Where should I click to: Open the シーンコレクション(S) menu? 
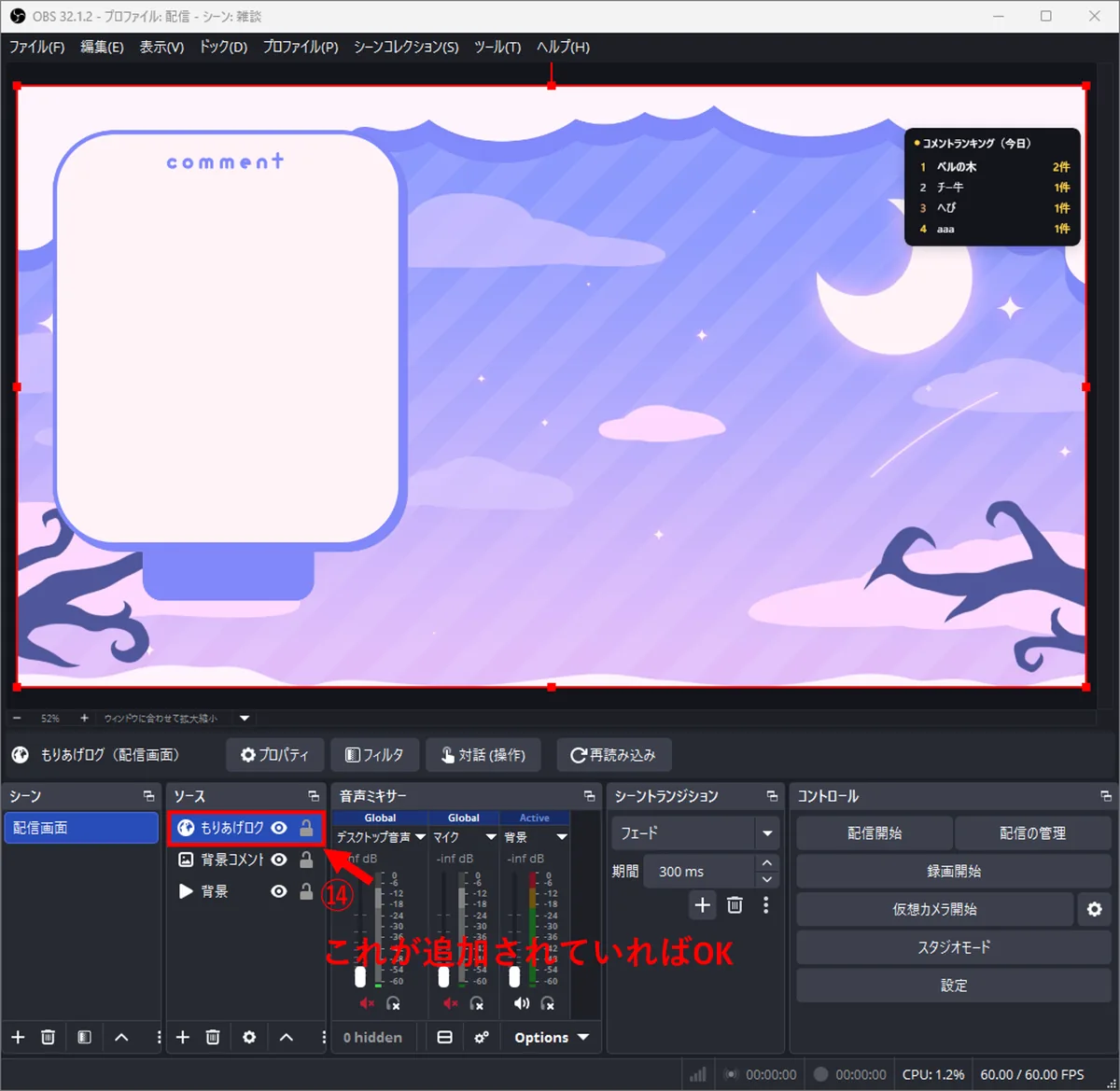tap(406, 47)
